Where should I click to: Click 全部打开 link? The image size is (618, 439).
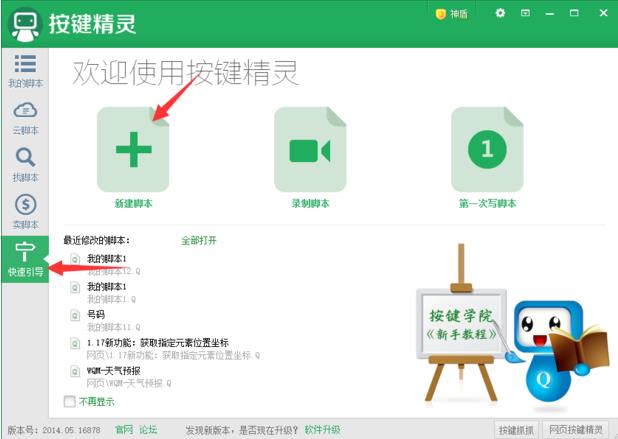199,240
